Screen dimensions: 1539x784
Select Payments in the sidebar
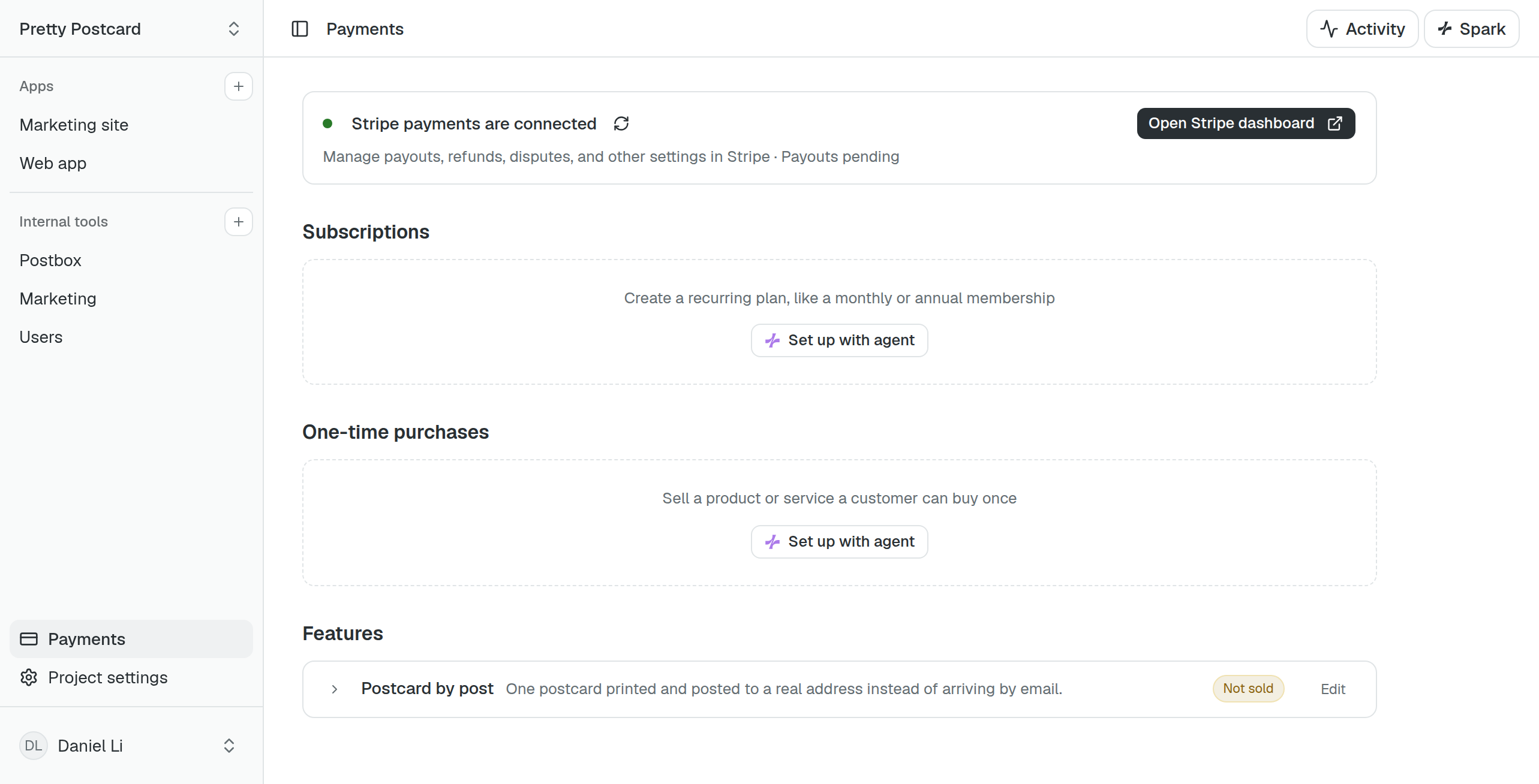point(131,639)
